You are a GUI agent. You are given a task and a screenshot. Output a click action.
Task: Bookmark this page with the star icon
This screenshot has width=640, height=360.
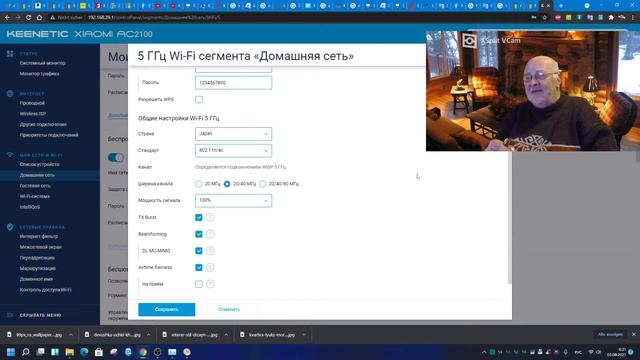click(544, 18)
